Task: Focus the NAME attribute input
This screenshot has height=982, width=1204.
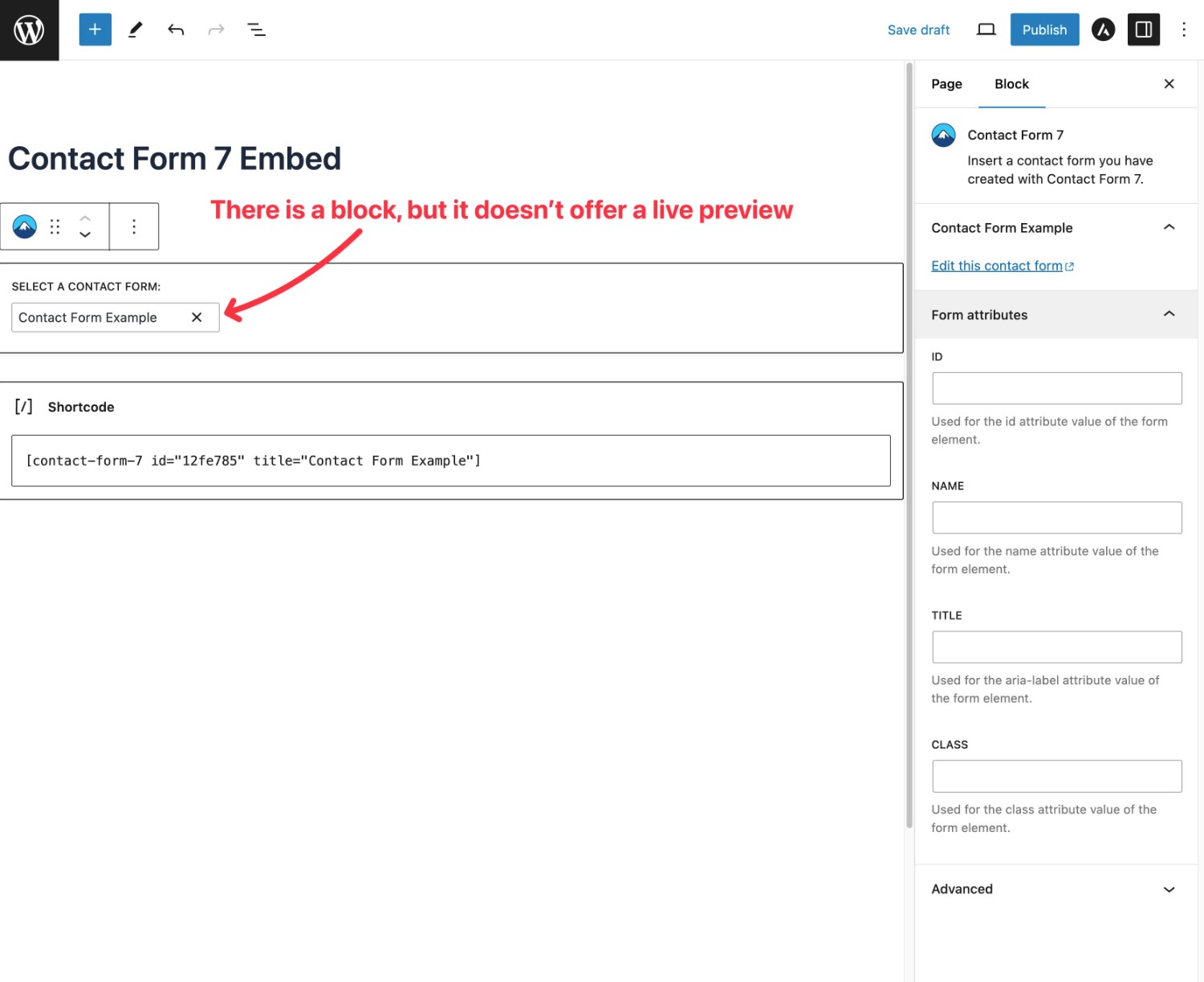Action: 1056,517
